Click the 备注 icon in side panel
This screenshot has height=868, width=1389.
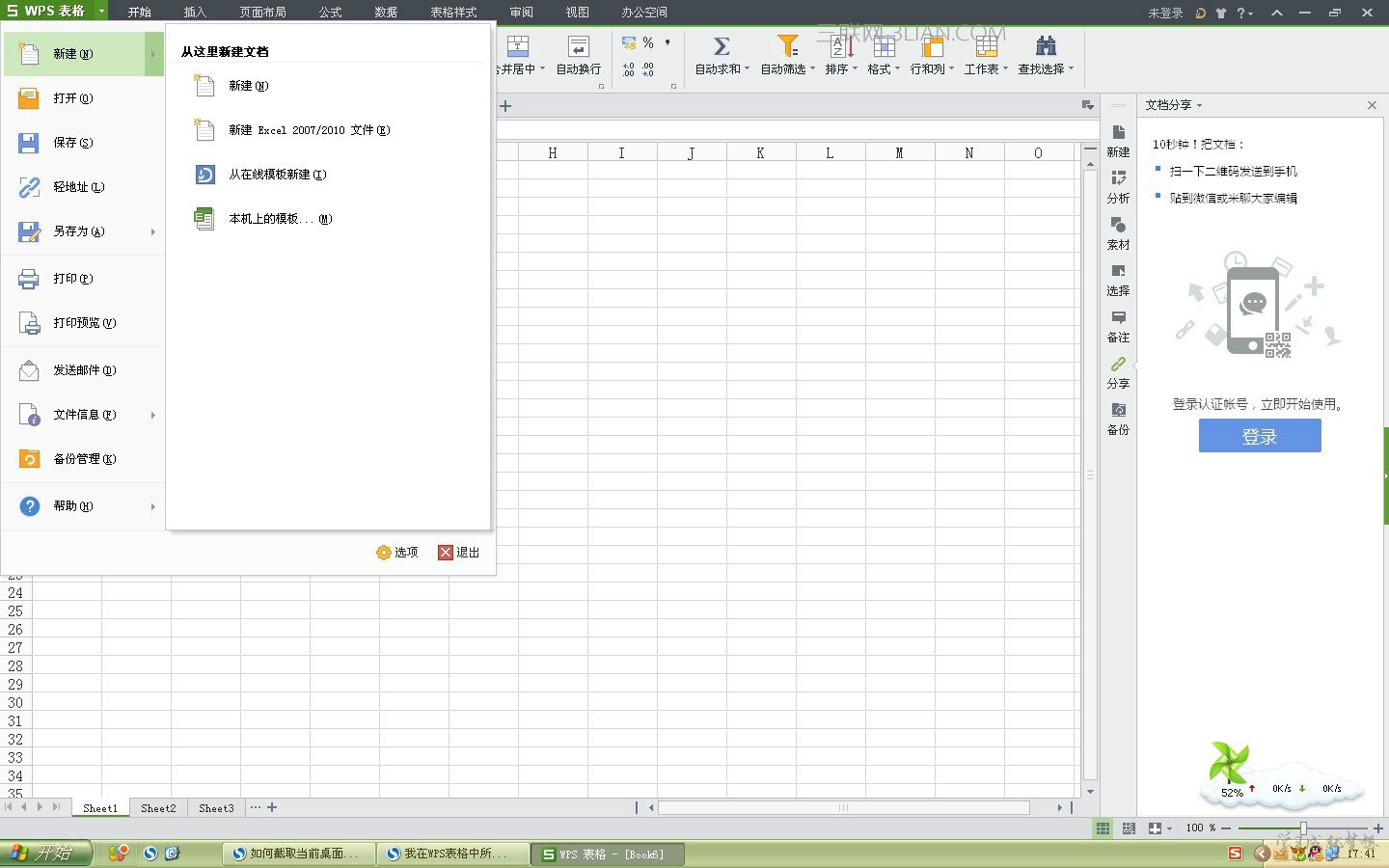click(x=1118, y=317)
